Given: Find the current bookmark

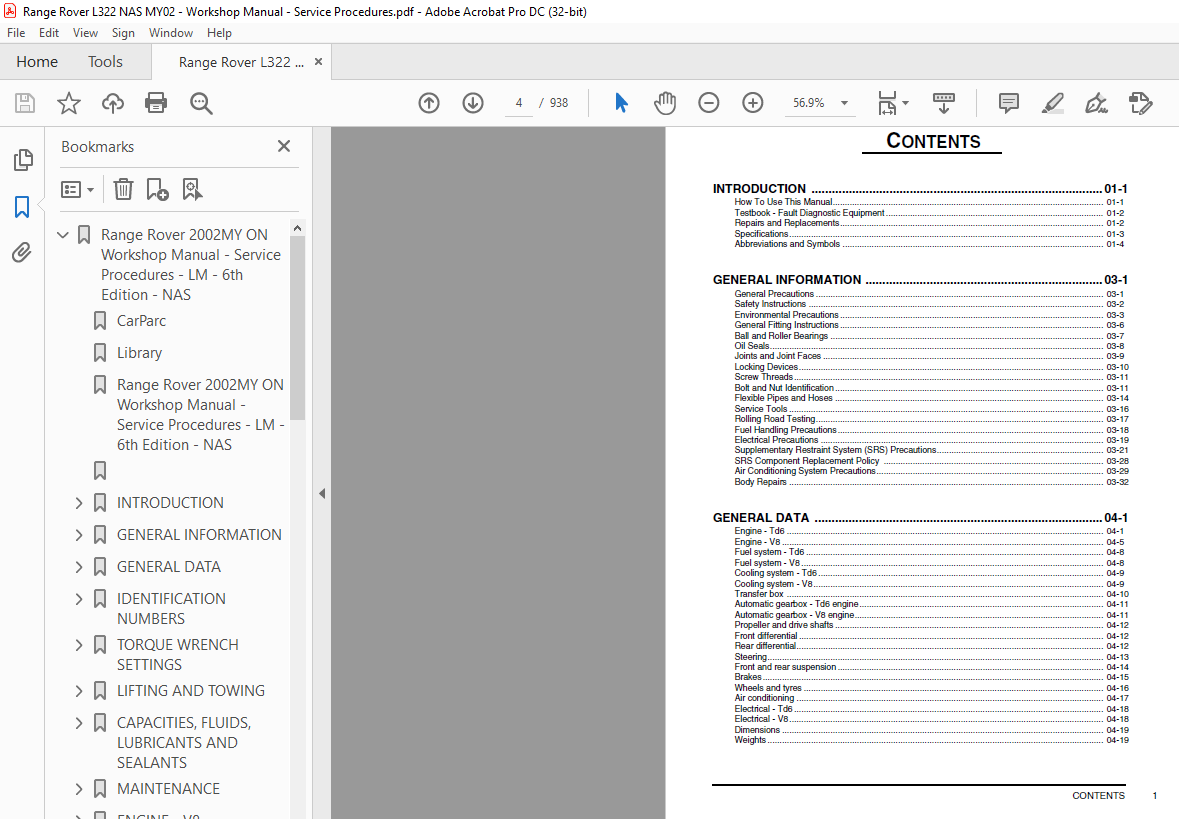Looking at the screenshot, I should 192,190.
